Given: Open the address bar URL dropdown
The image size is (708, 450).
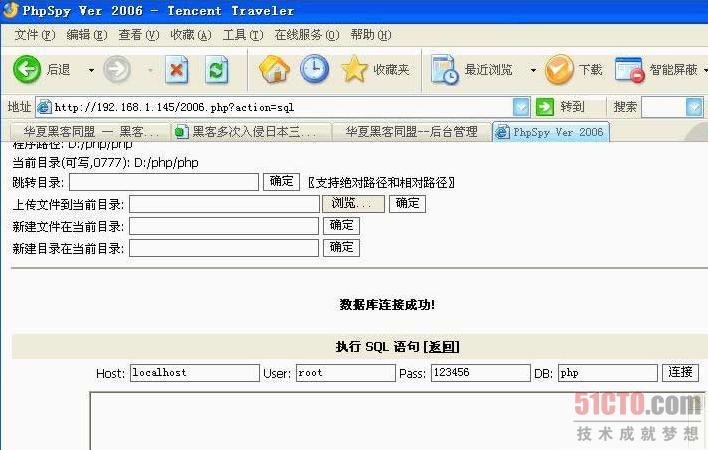Looking at the screenshot, I should tap(521, 107).
